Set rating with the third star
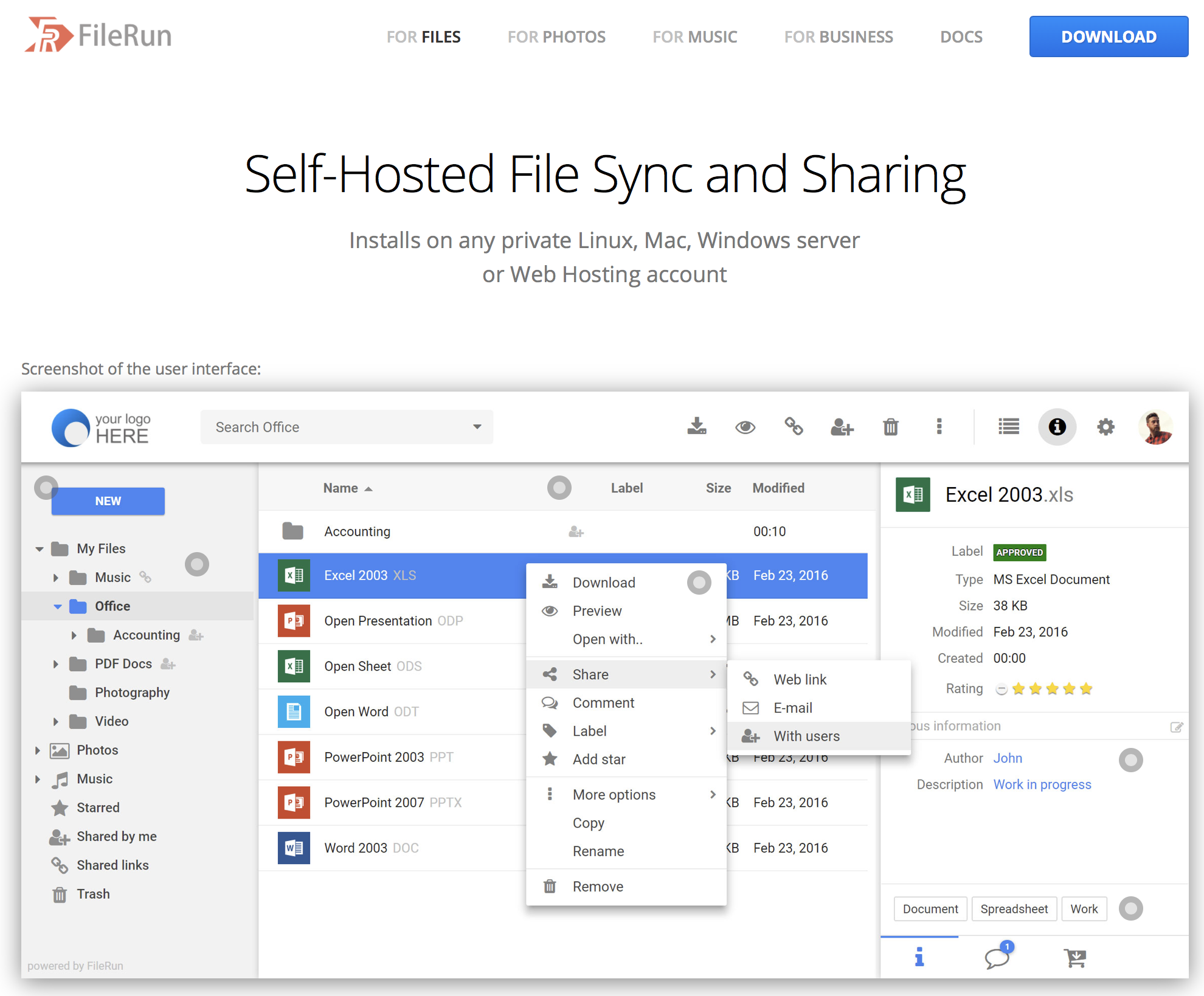Screen dimensions: 1204x996 [1053, 689]
